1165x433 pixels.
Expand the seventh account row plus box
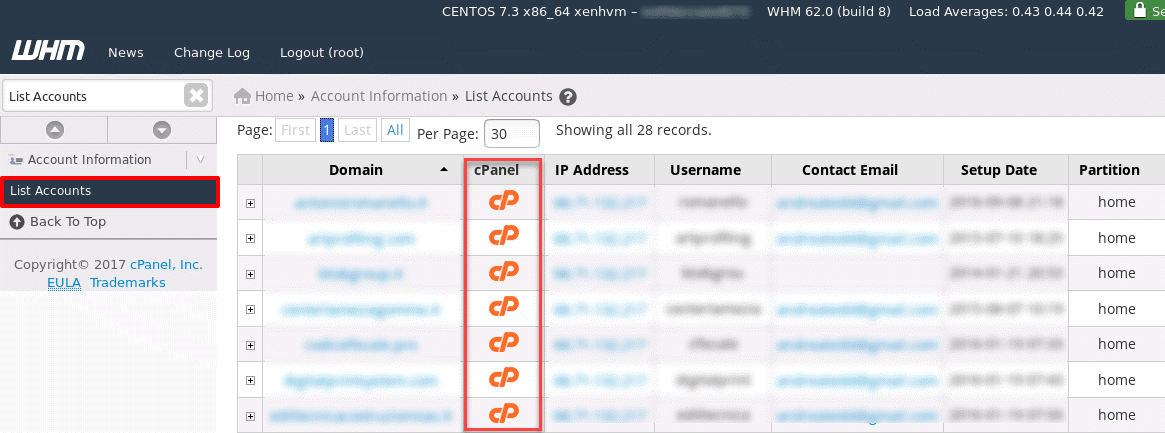pyautogui.click(x=250, y=416)
